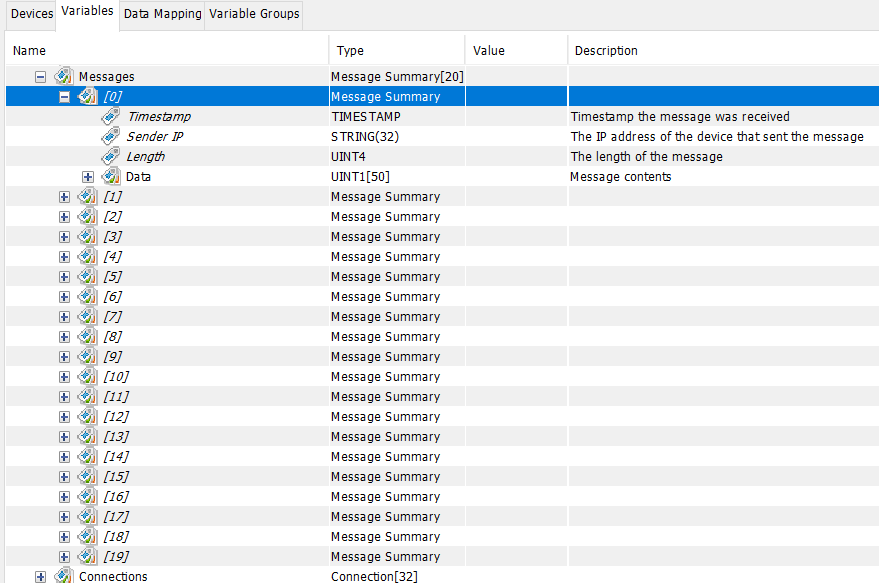The image size is (879, 583).
Task: Expand Message Summary element [1]
Action: point(64,196)
